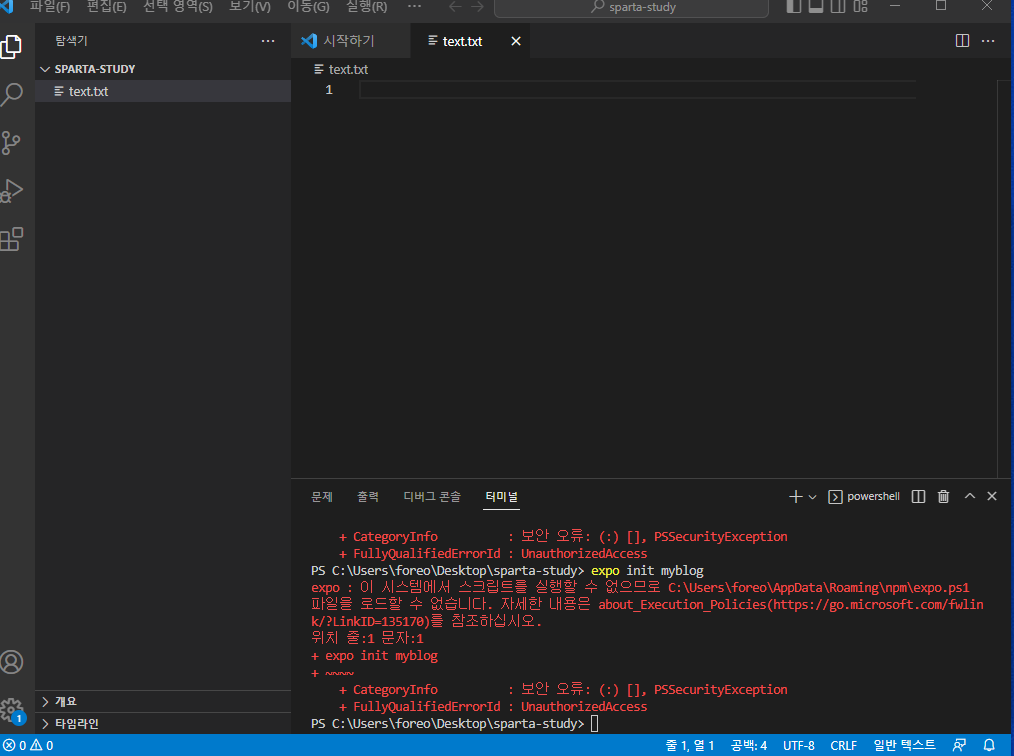Open the 실행(R) menu
This screenshot has width=1014, height=756.
coord(367,7)
